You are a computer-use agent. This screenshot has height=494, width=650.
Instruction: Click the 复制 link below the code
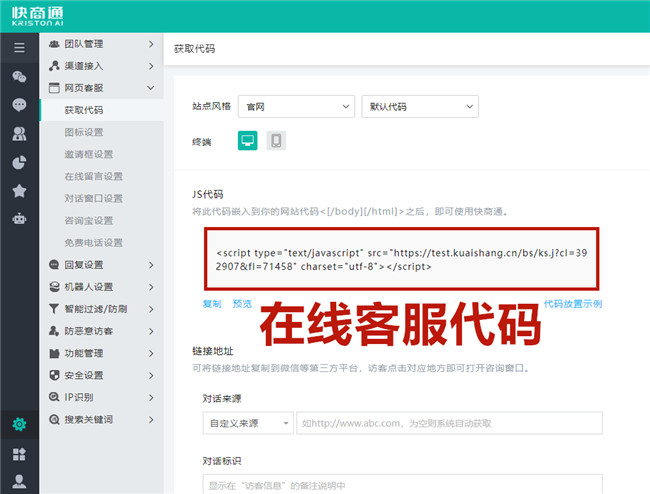click(212, 303)
